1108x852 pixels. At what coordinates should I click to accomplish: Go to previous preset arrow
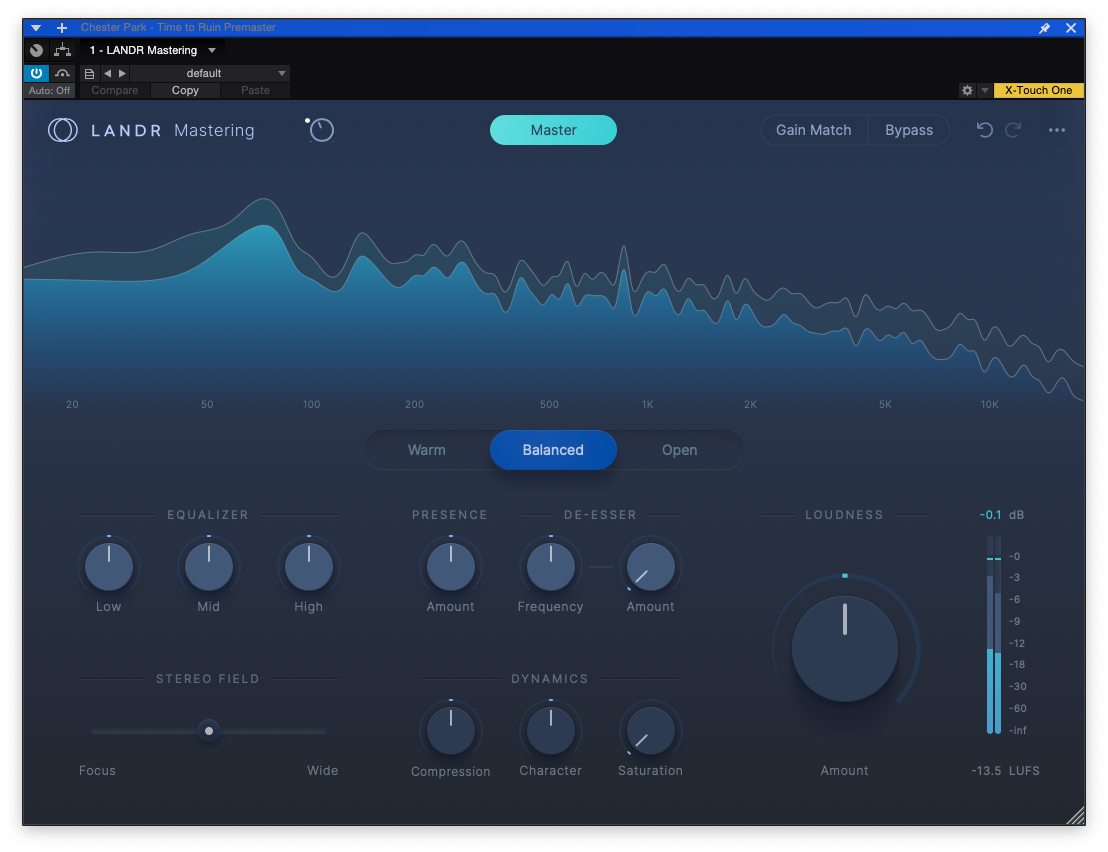pyautogui.click(x=107, y=73)
